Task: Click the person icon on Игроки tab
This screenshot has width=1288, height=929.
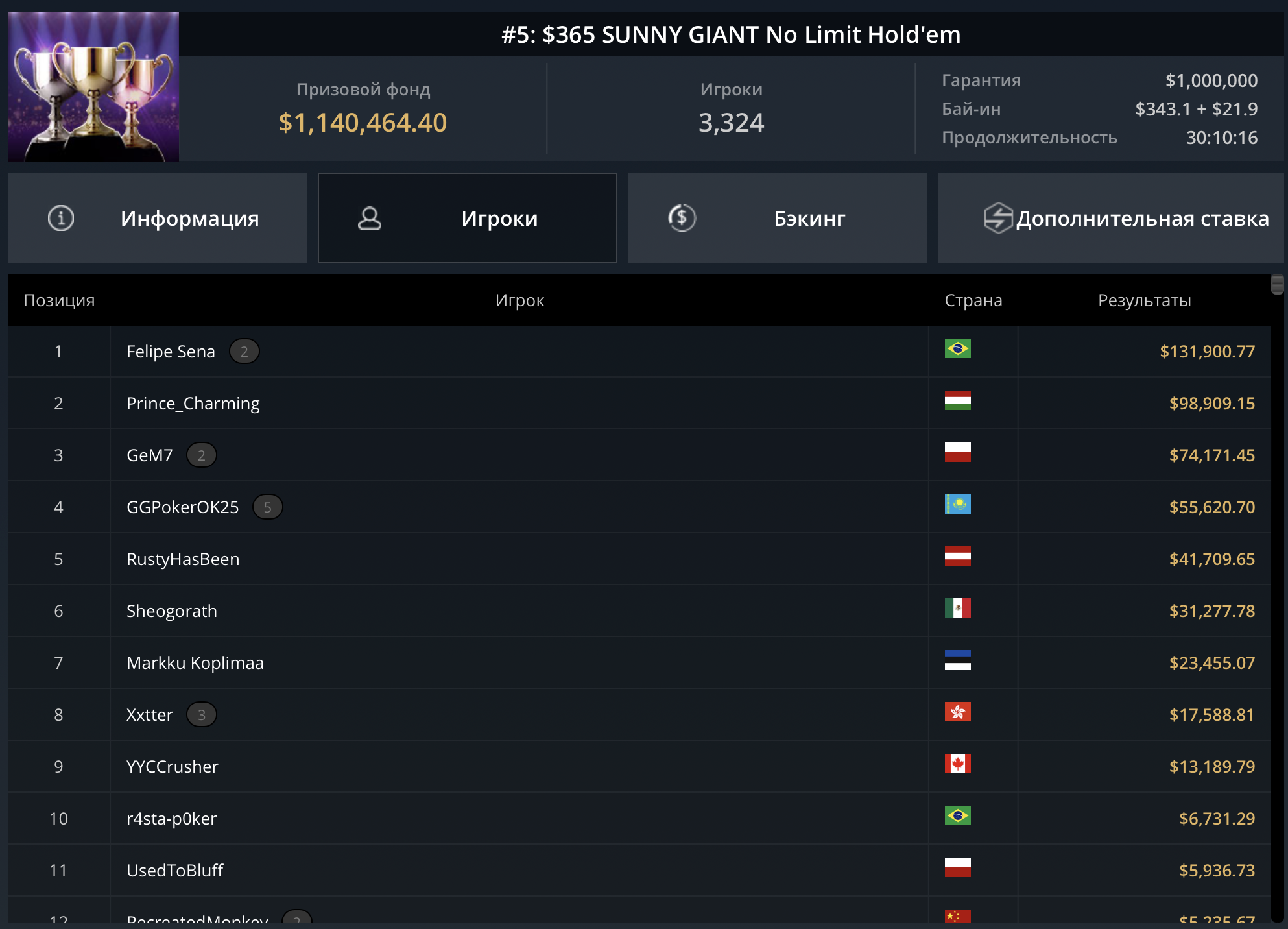Action: point(370,218)
